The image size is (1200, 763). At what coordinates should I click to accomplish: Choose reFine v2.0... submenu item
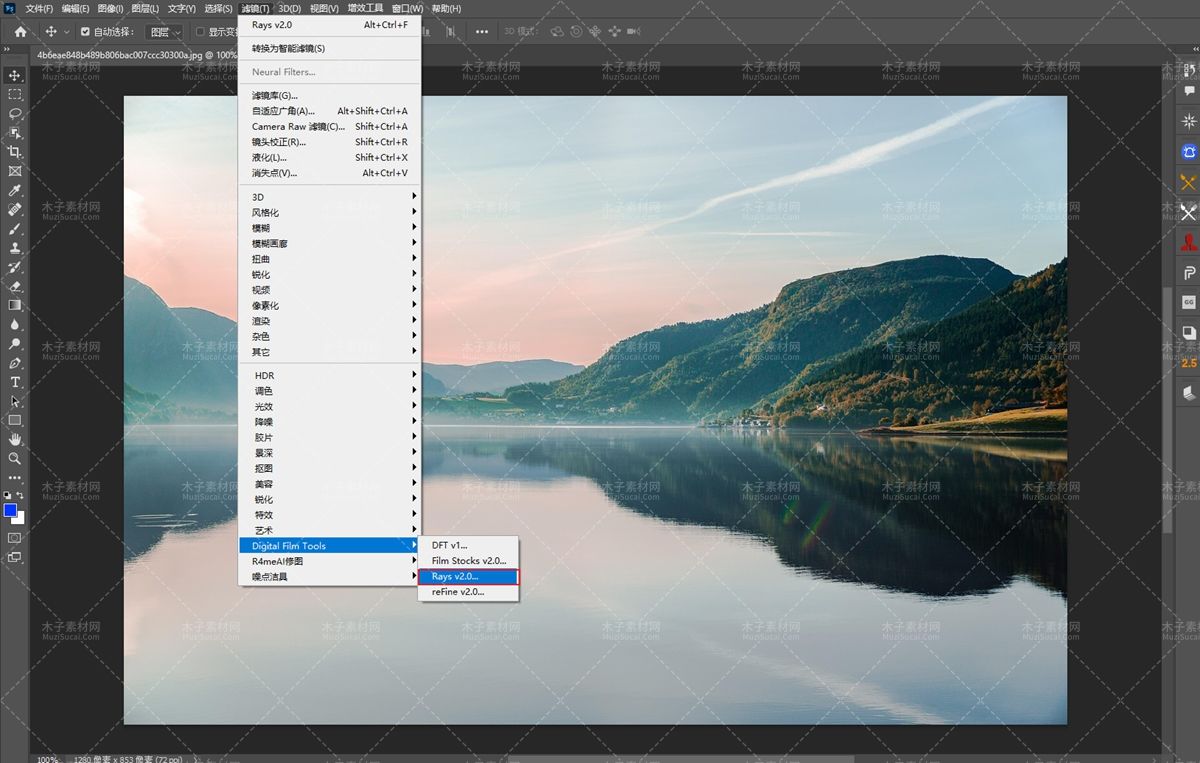tap(468, 592)
